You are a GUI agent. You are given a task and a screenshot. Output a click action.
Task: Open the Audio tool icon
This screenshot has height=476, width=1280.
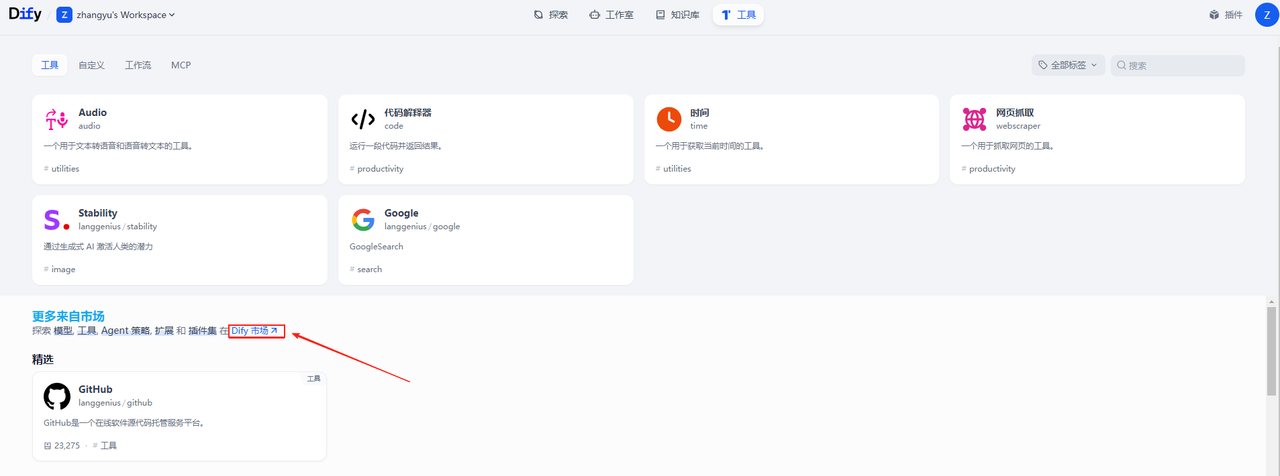click(x=56, y=119)
